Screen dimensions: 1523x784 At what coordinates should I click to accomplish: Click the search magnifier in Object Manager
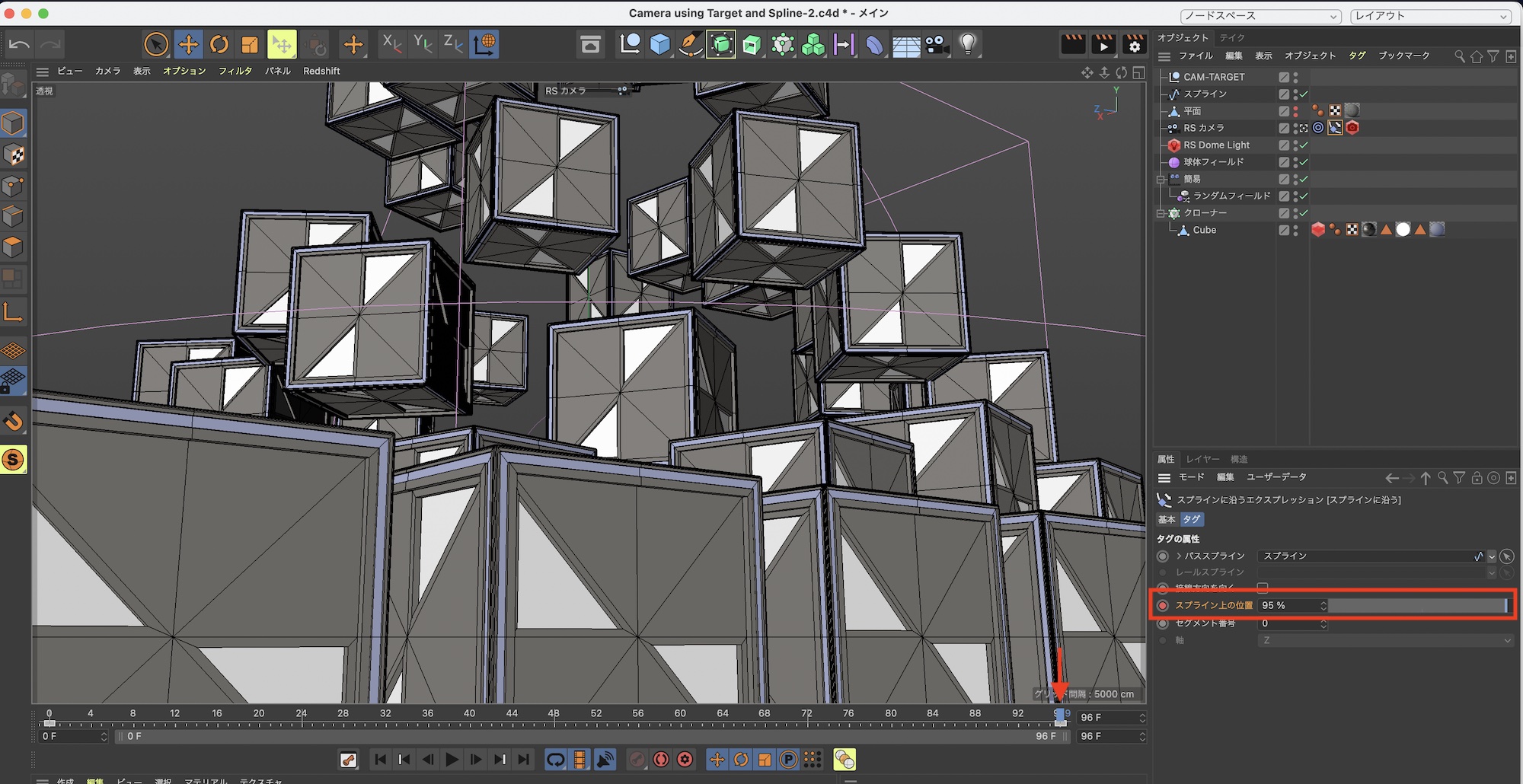(x=1459, y=56)
